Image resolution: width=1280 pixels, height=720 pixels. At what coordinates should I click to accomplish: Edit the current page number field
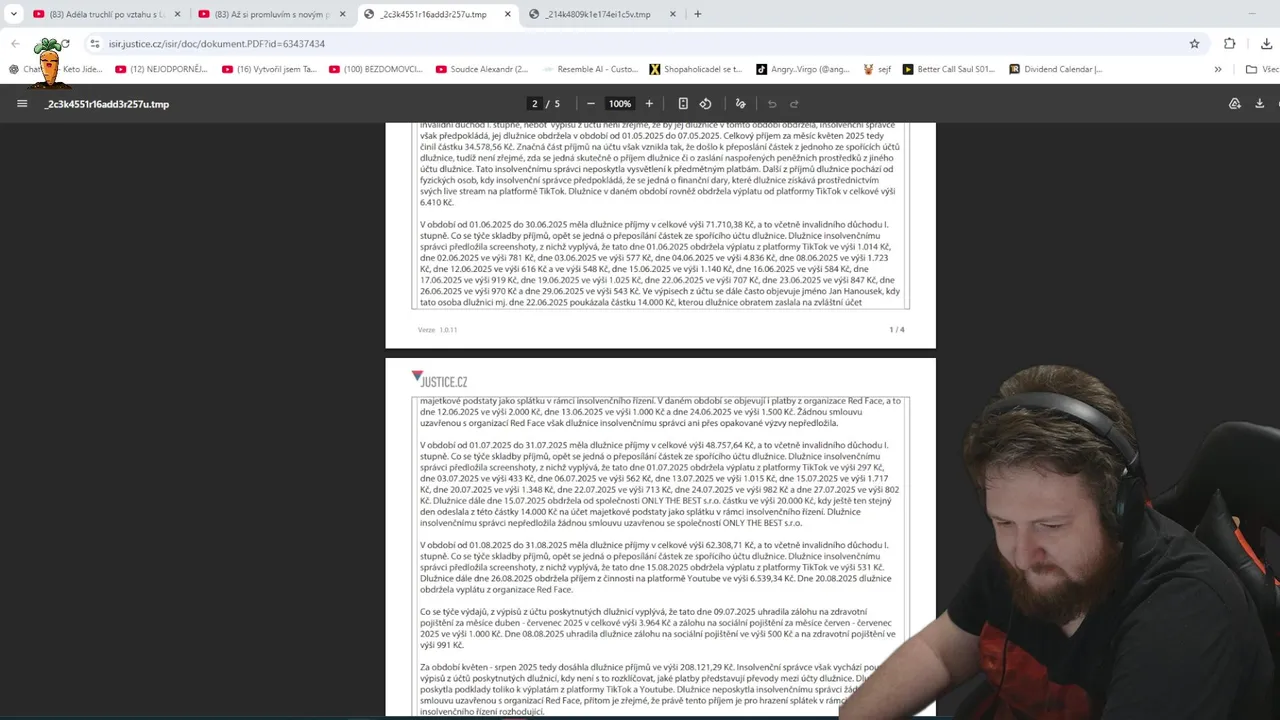click(535, 104)
